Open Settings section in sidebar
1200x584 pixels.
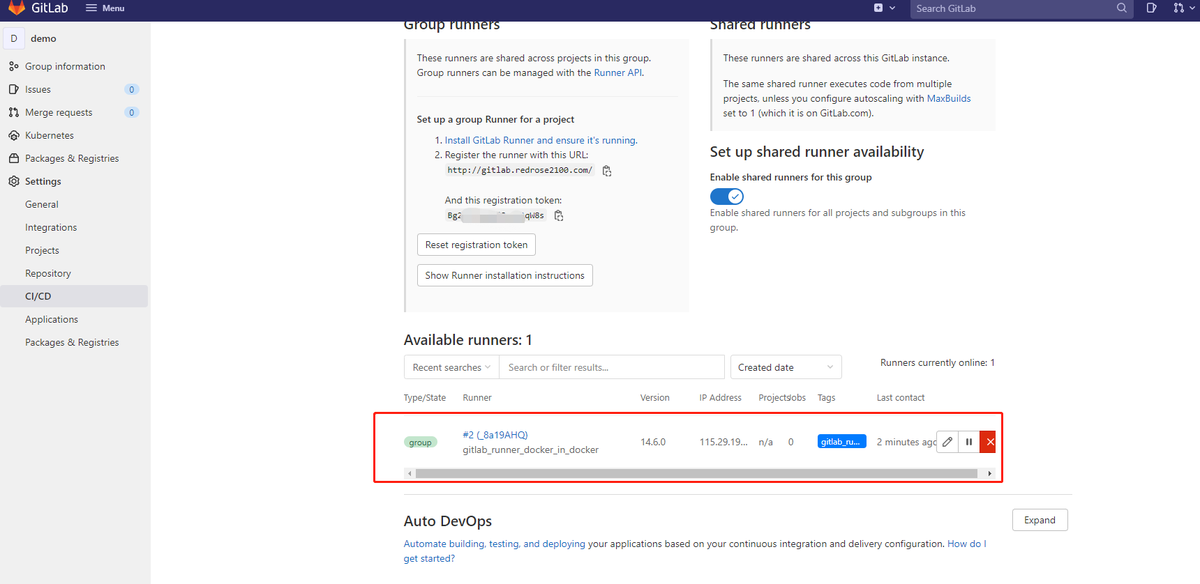click(x=43, y=181)
